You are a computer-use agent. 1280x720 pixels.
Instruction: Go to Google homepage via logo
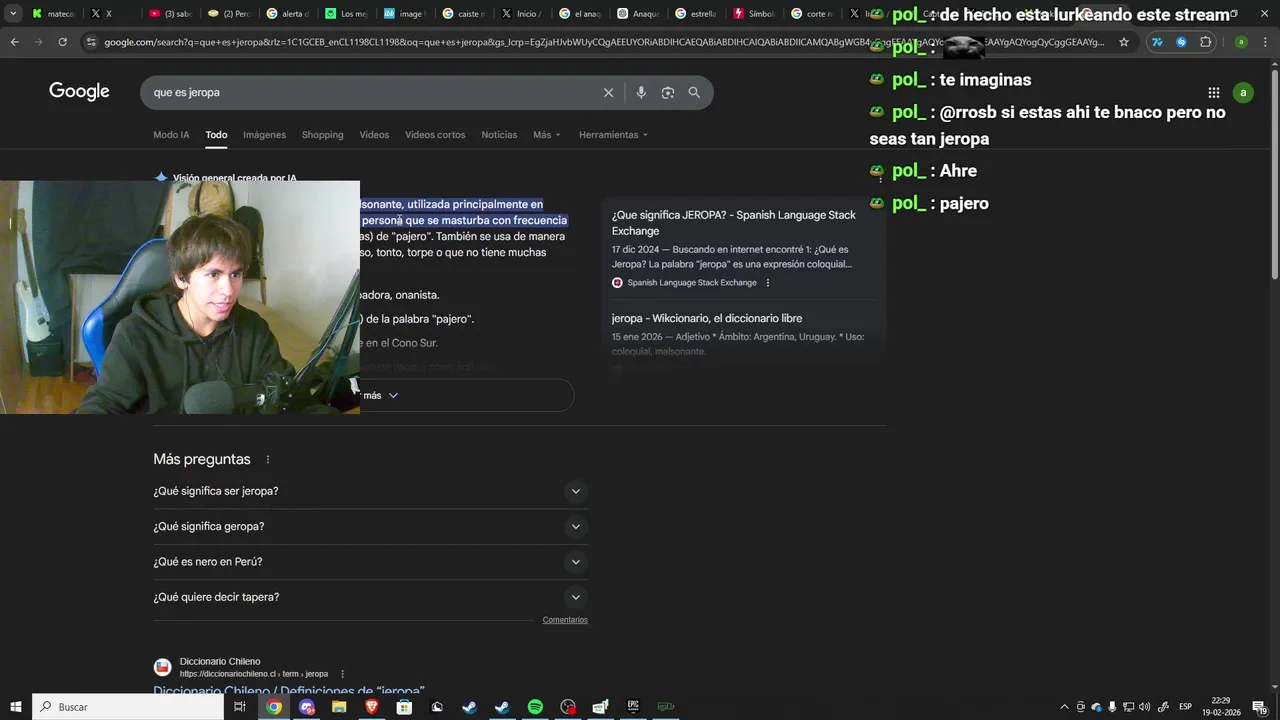pyautogui.click(x=79, y=92)
